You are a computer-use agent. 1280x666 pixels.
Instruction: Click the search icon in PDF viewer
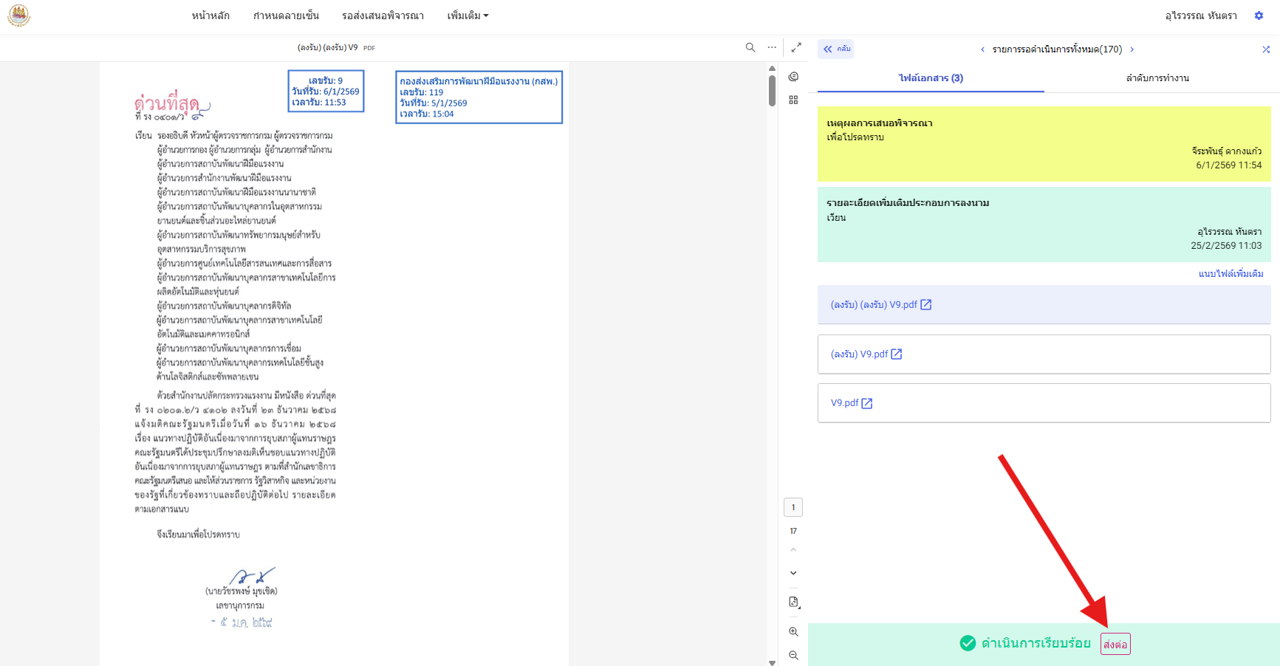[750, 48]
